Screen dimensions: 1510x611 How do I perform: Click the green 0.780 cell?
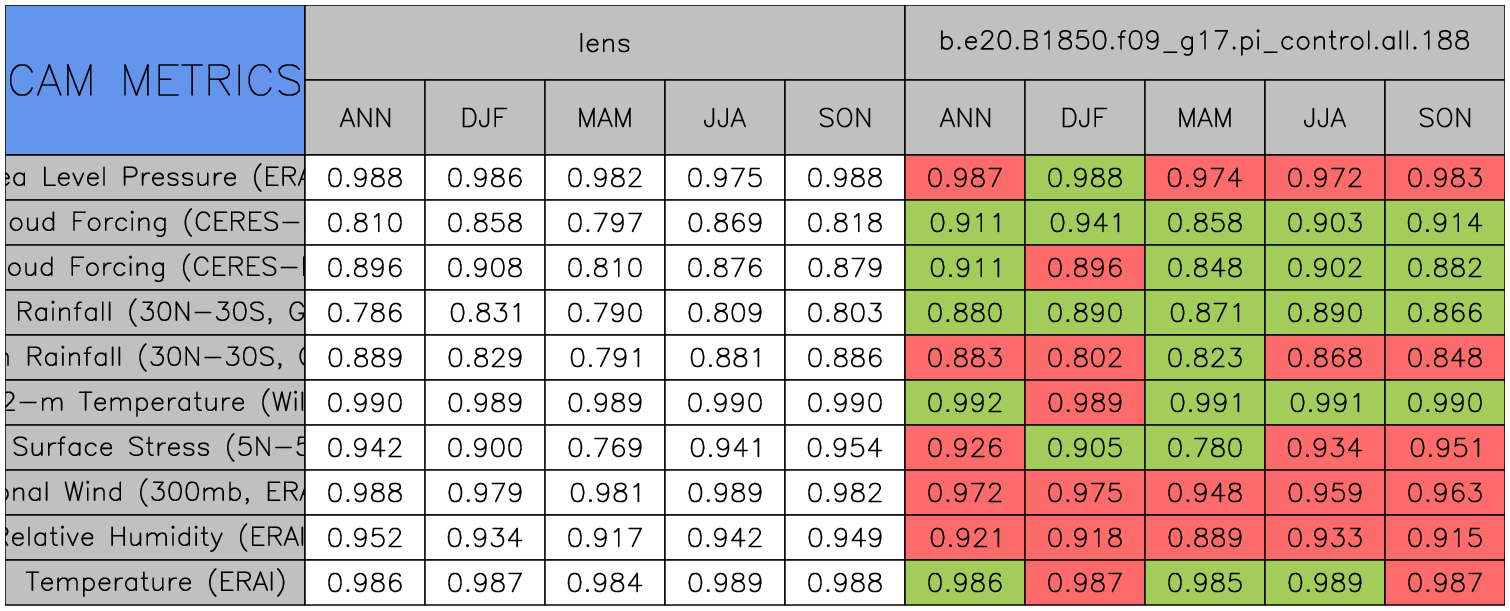[1204, 448]
